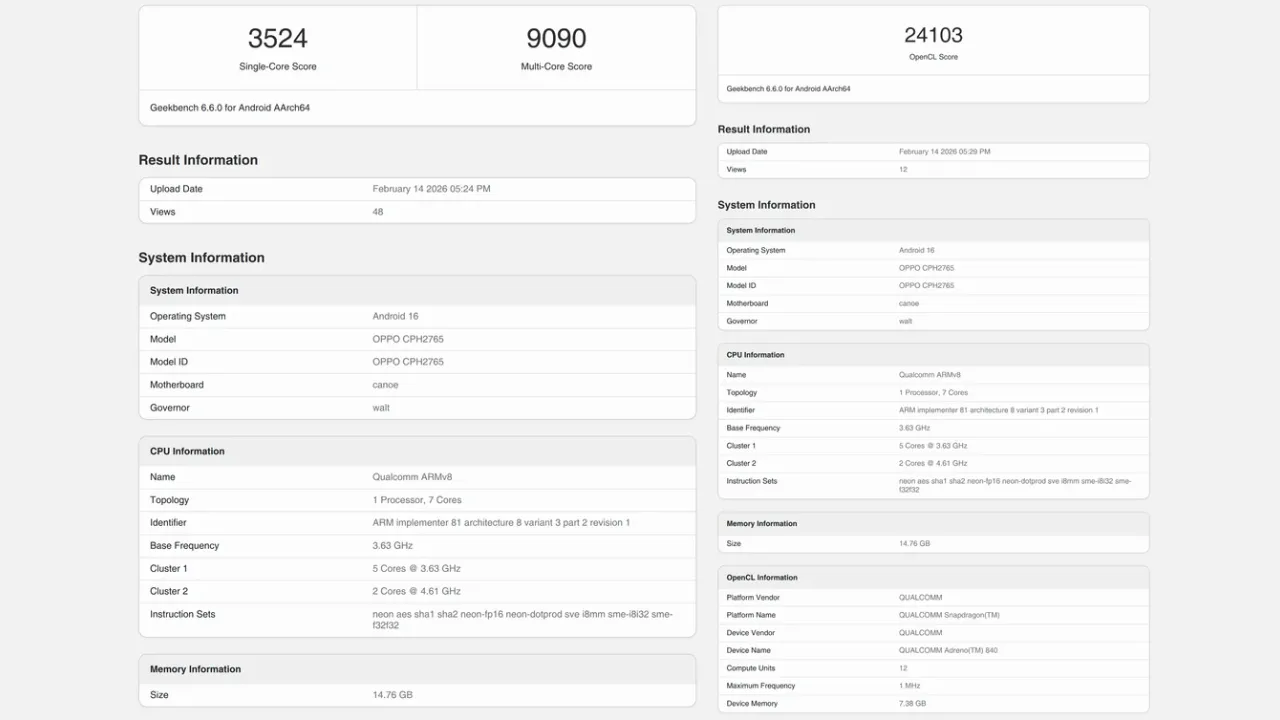Click the Maximum Frequency value 1 MHz

tap(910, 686)
